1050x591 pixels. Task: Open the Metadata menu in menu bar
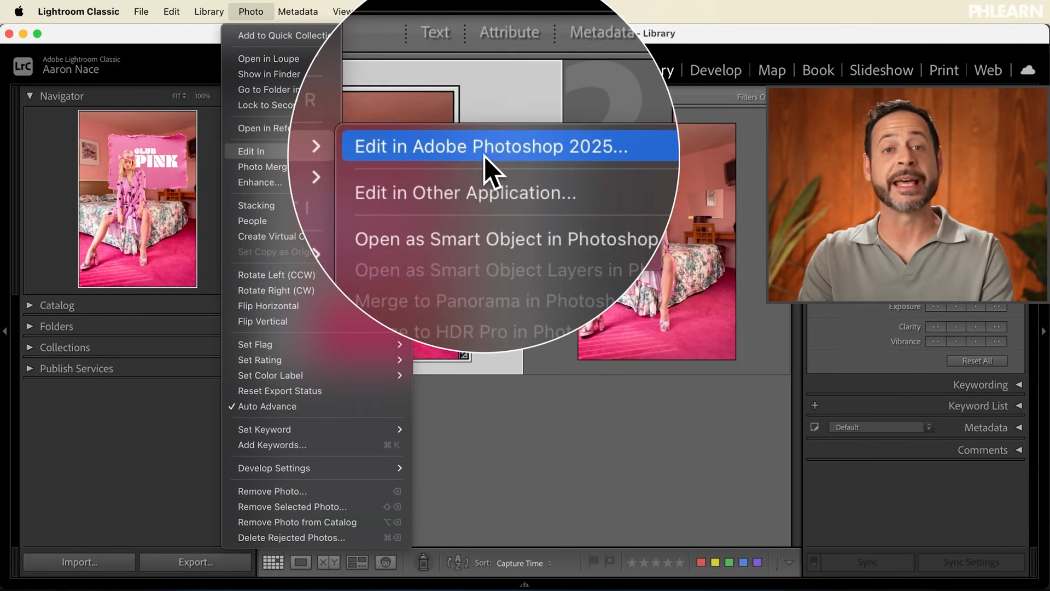(298, 11)
